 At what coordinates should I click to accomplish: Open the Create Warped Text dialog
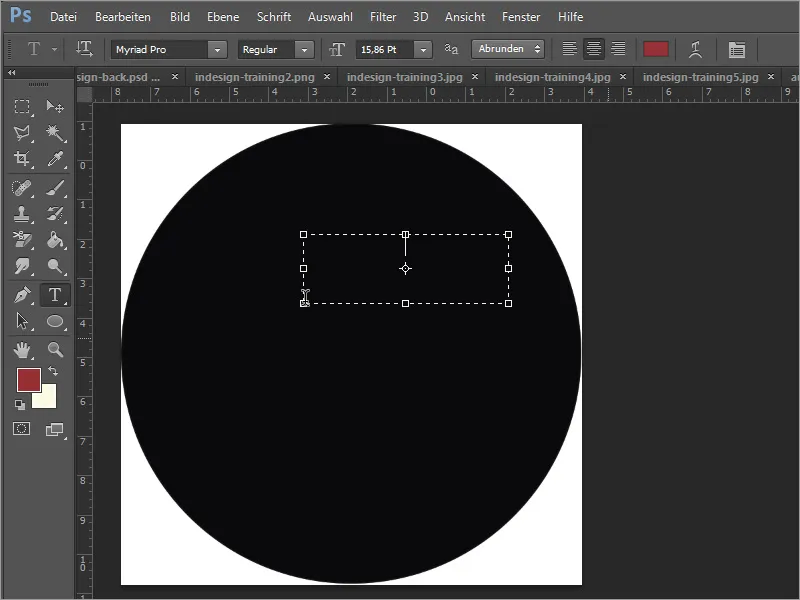coord(695,49)
